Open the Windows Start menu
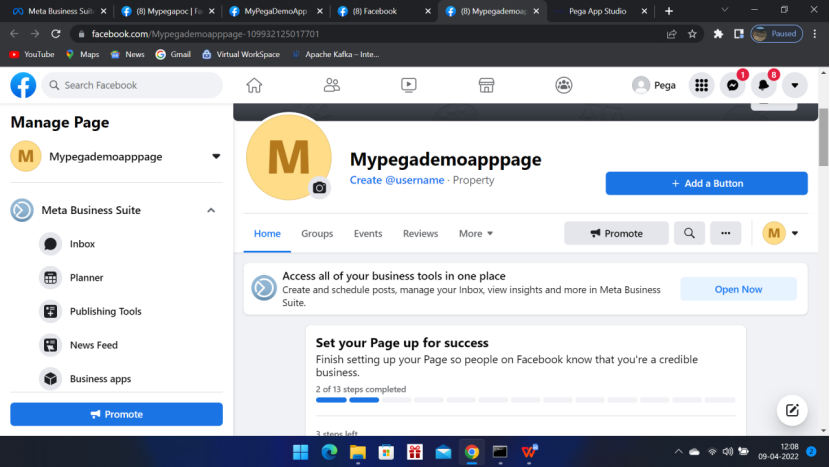Viewport: 830px width, 467px height. [301, 452]
